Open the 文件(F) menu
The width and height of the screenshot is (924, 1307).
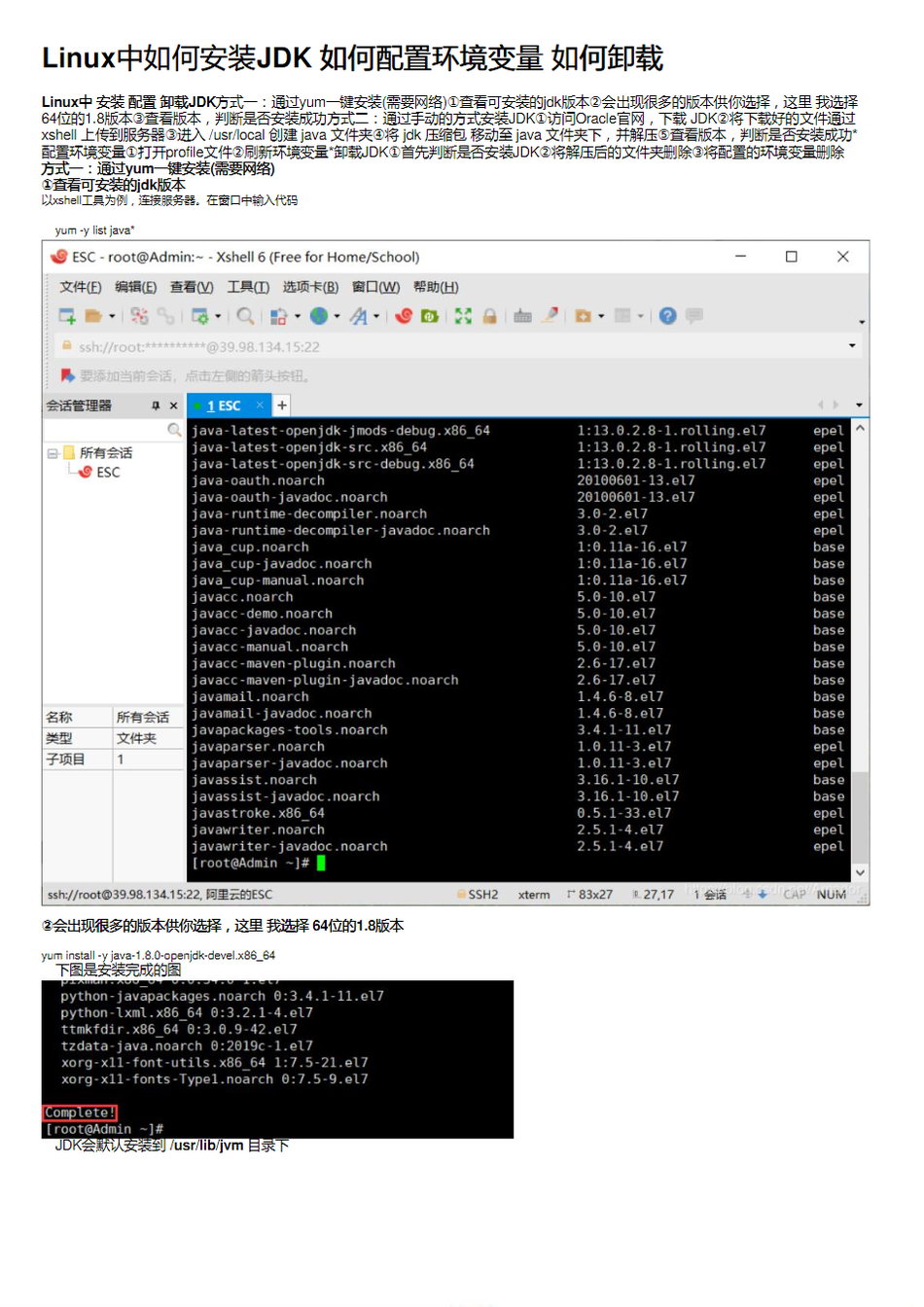click(80, 287)
